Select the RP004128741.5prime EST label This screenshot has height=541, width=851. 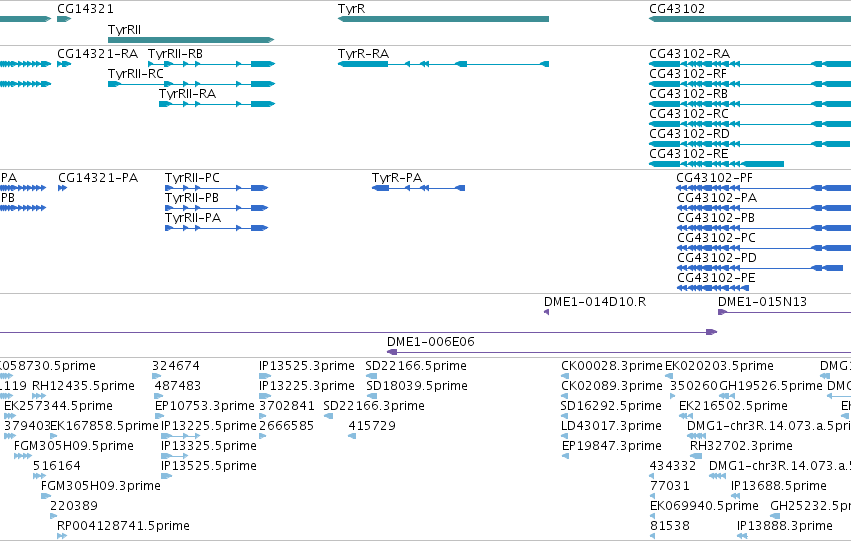coord(123,526)
